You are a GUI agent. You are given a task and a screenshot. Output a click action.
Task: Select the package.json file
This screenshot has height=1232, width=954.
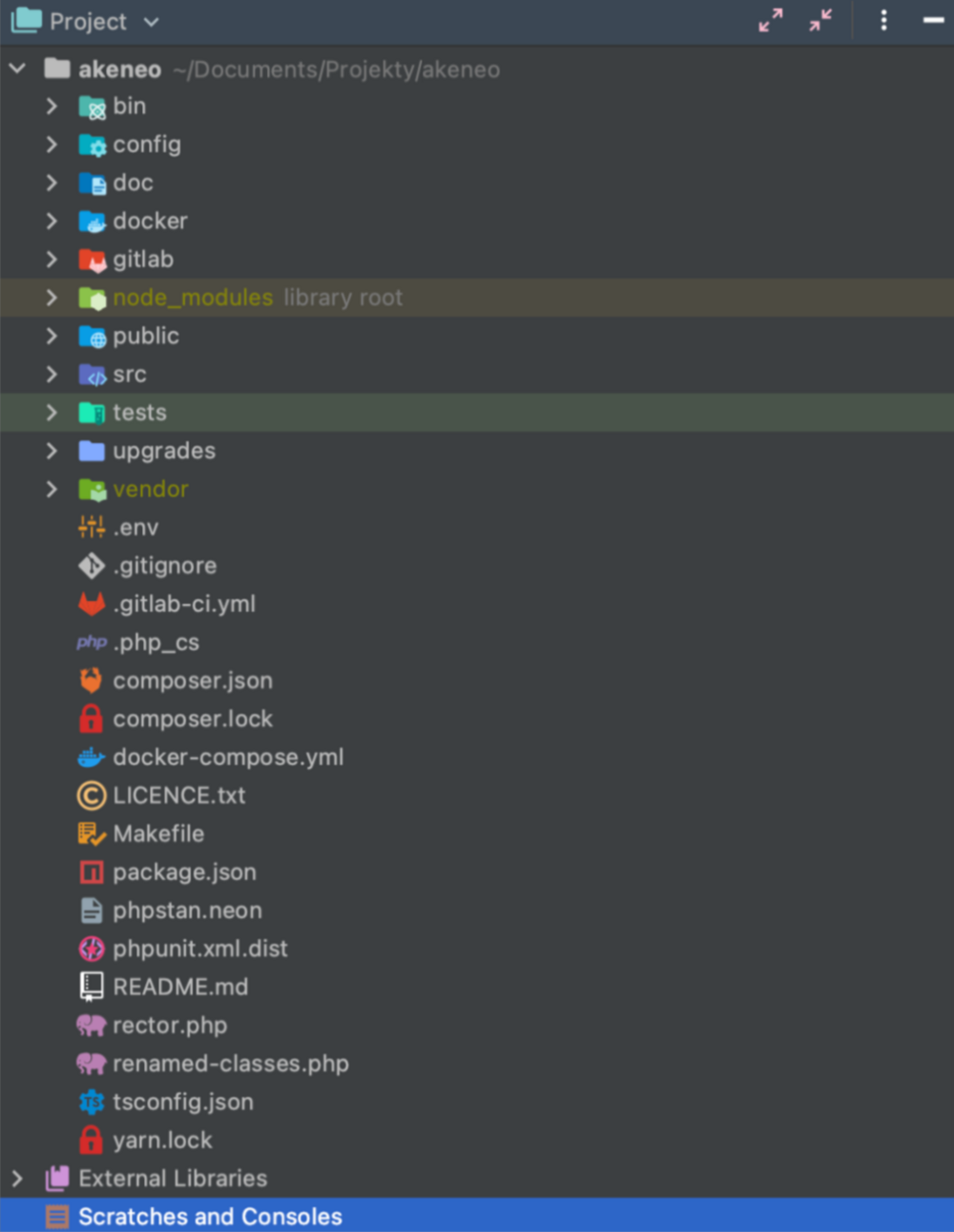coord(184,872)
